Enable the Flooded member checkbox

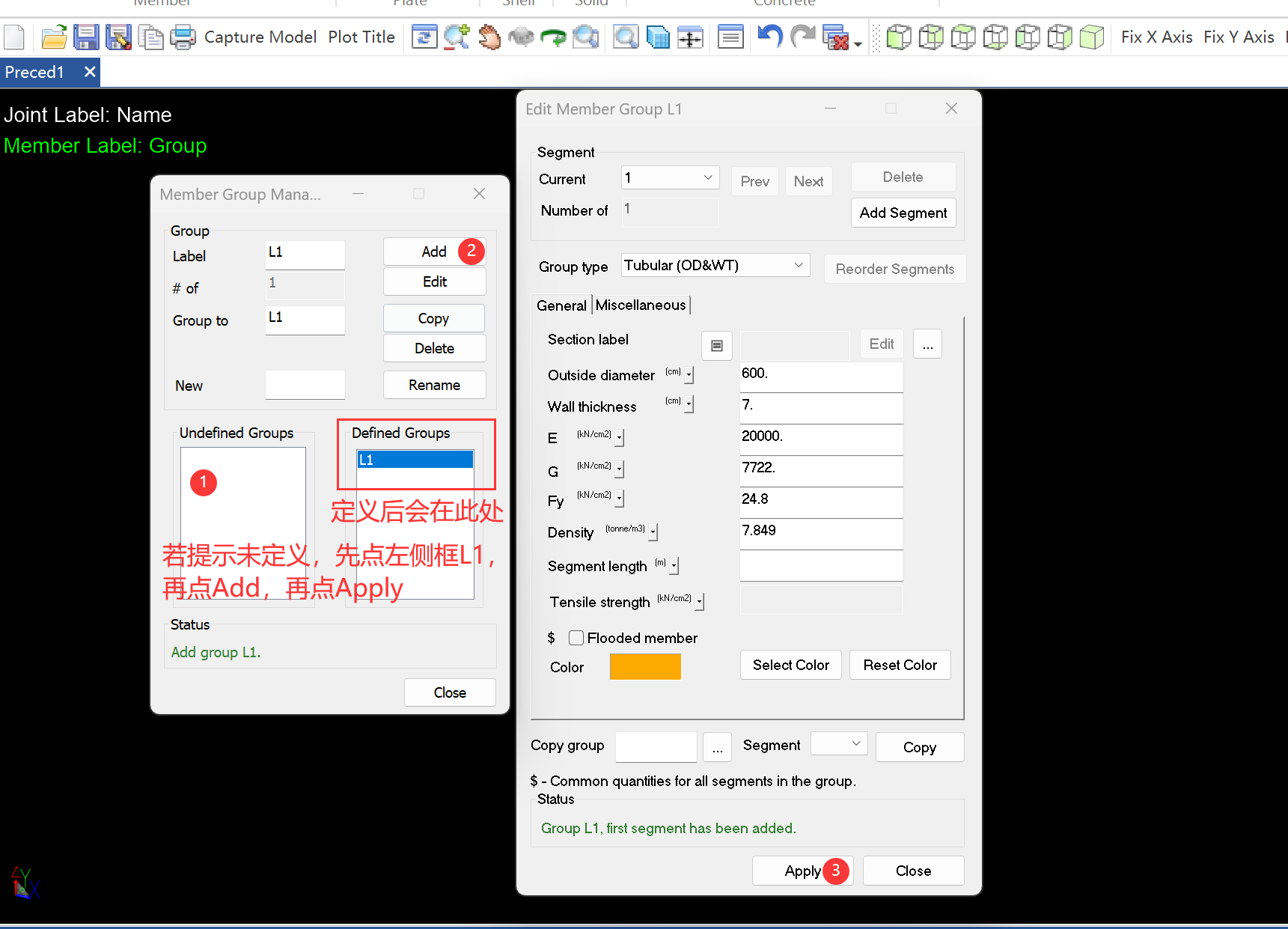pyautogui.click(x=576, y=638)
